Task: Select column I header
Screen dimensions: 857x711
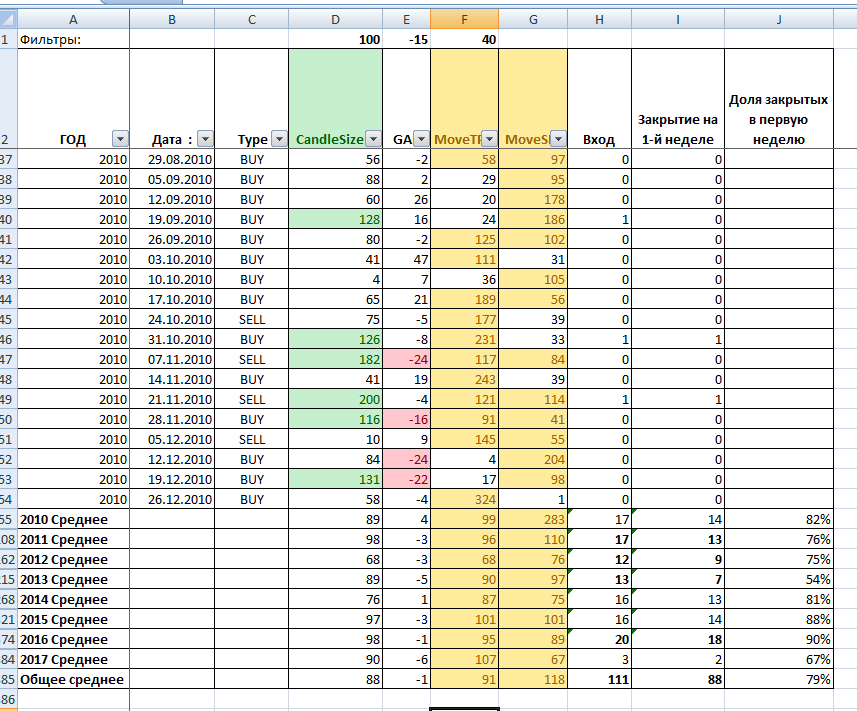Action: 678,20
